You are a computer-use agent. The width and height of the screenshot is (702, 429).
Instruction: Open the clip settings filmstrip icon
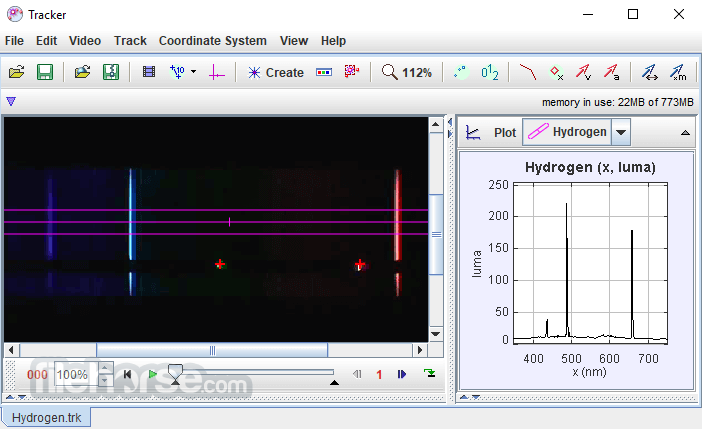(x=149, y=72)
